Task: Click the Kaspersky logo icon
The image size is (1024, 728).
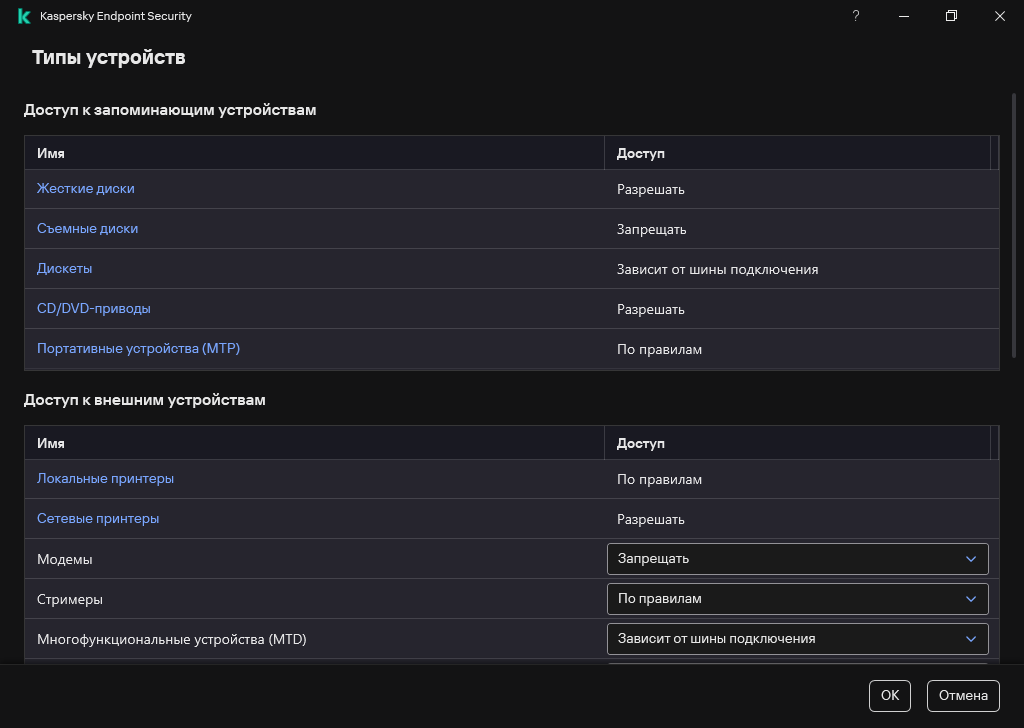Action: [x=24, y=16]
